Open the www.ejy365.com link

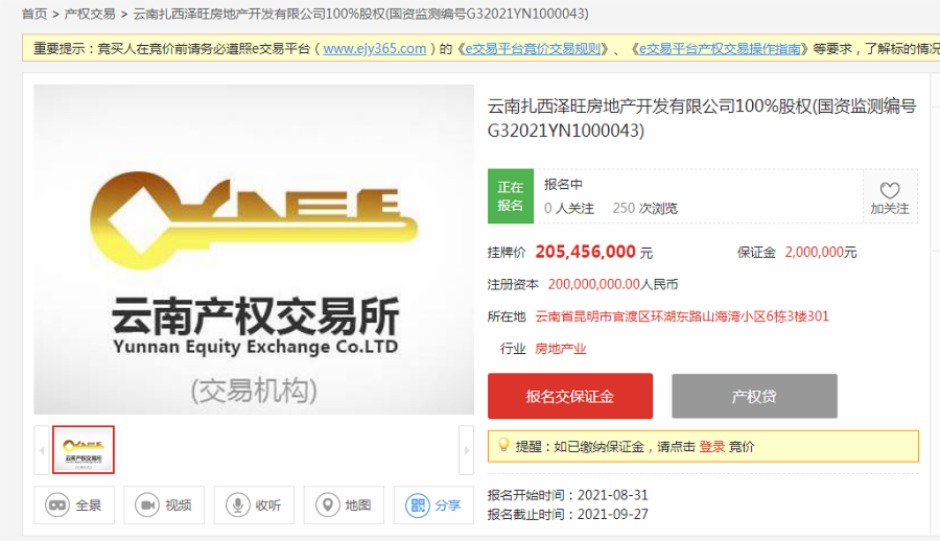coord(374,48)
